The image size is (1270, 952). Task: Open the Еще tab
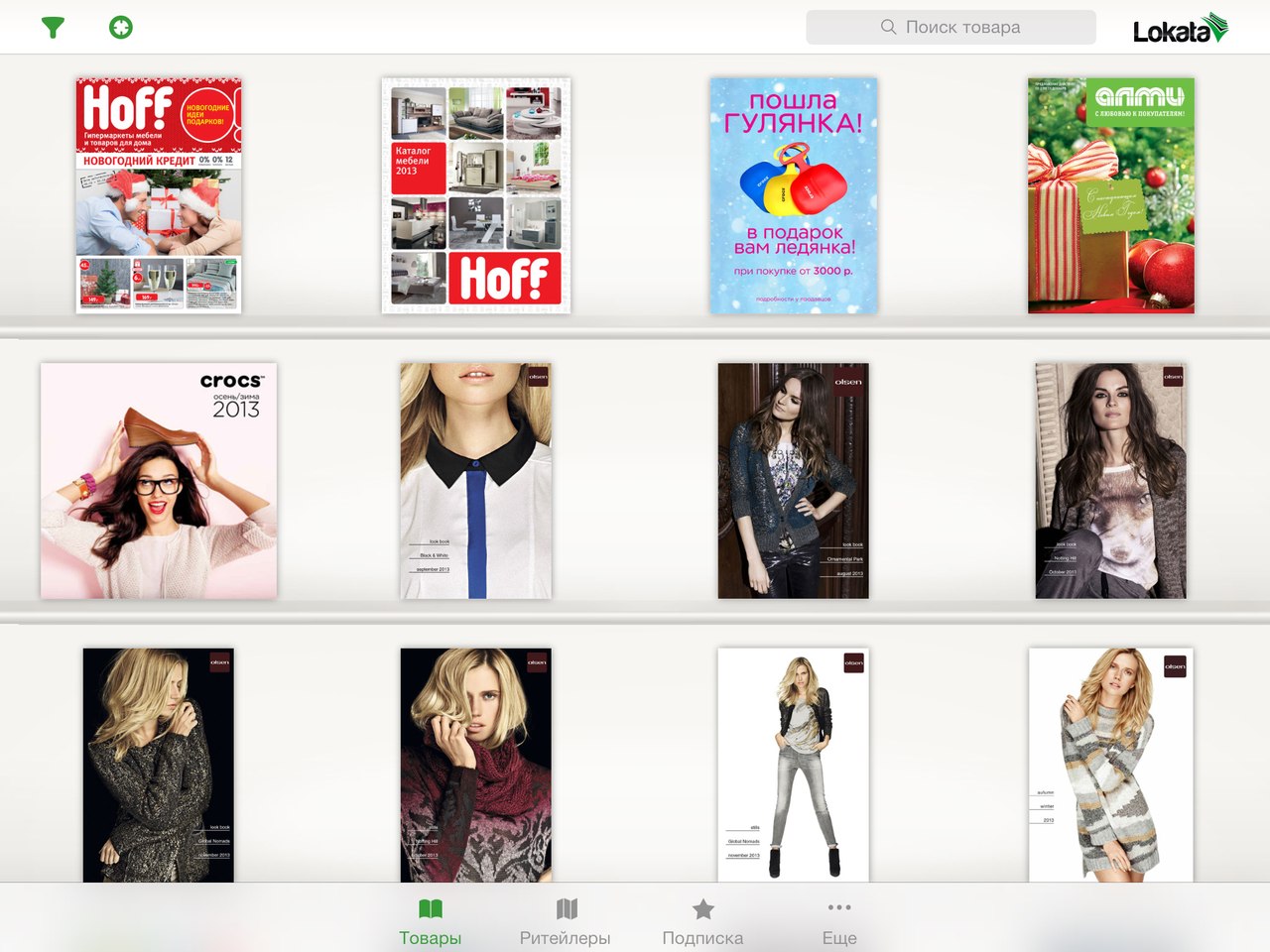pyautogui.click(x=839, y=922)
